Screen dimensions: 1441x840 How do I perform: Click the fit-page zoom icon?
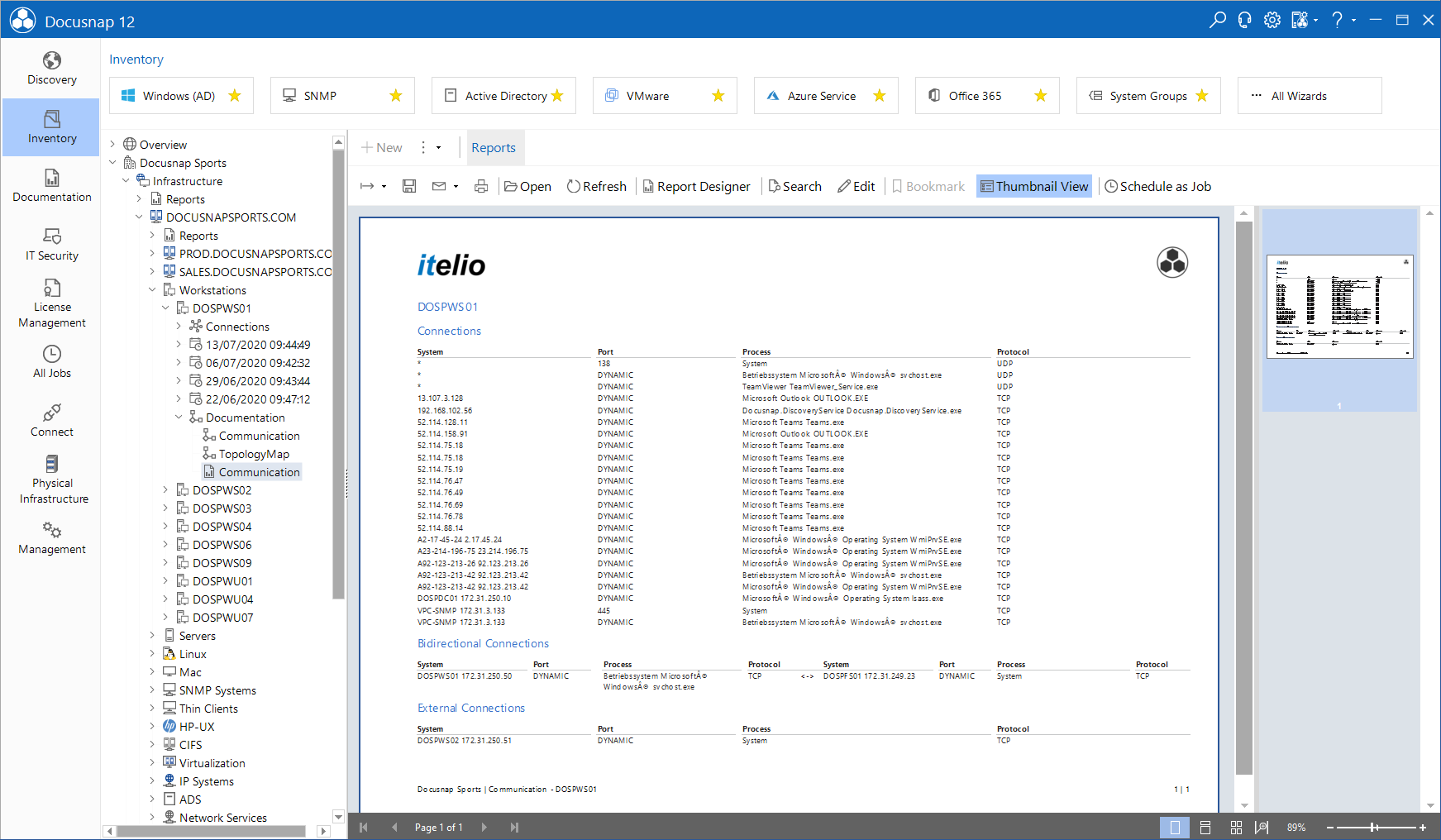coord(1262,827)
